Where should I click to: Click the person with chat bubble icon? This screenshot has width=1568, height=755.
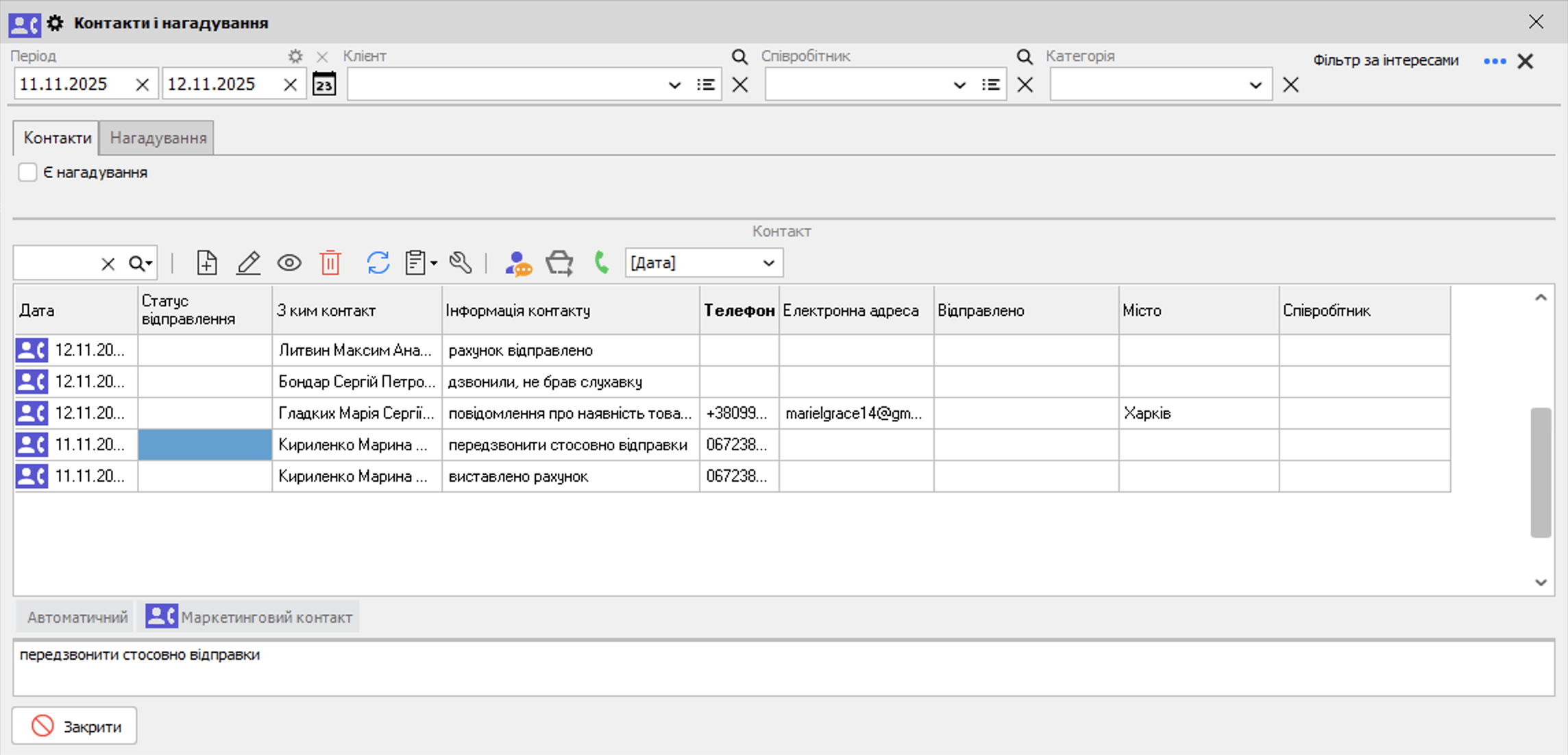click(x=518, y=263)
